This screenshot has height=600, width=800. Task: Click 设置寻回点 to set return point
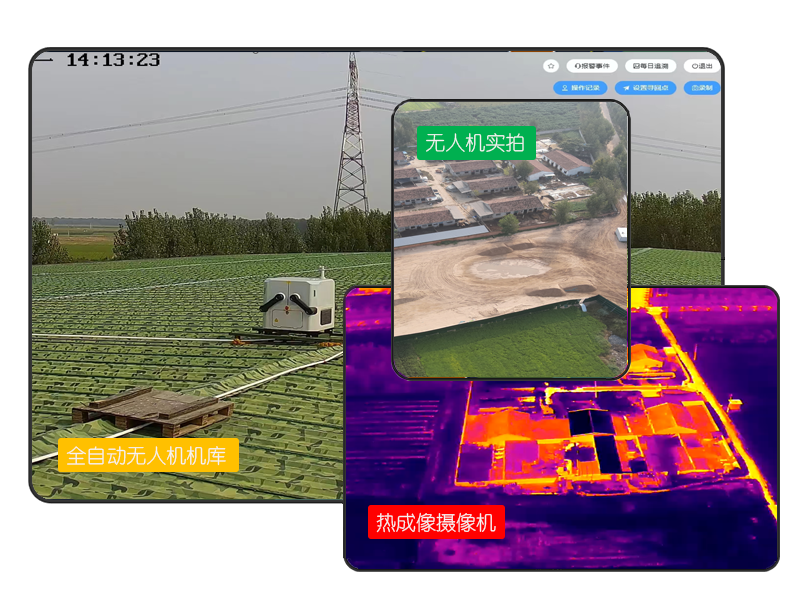[x=644, y=88]
